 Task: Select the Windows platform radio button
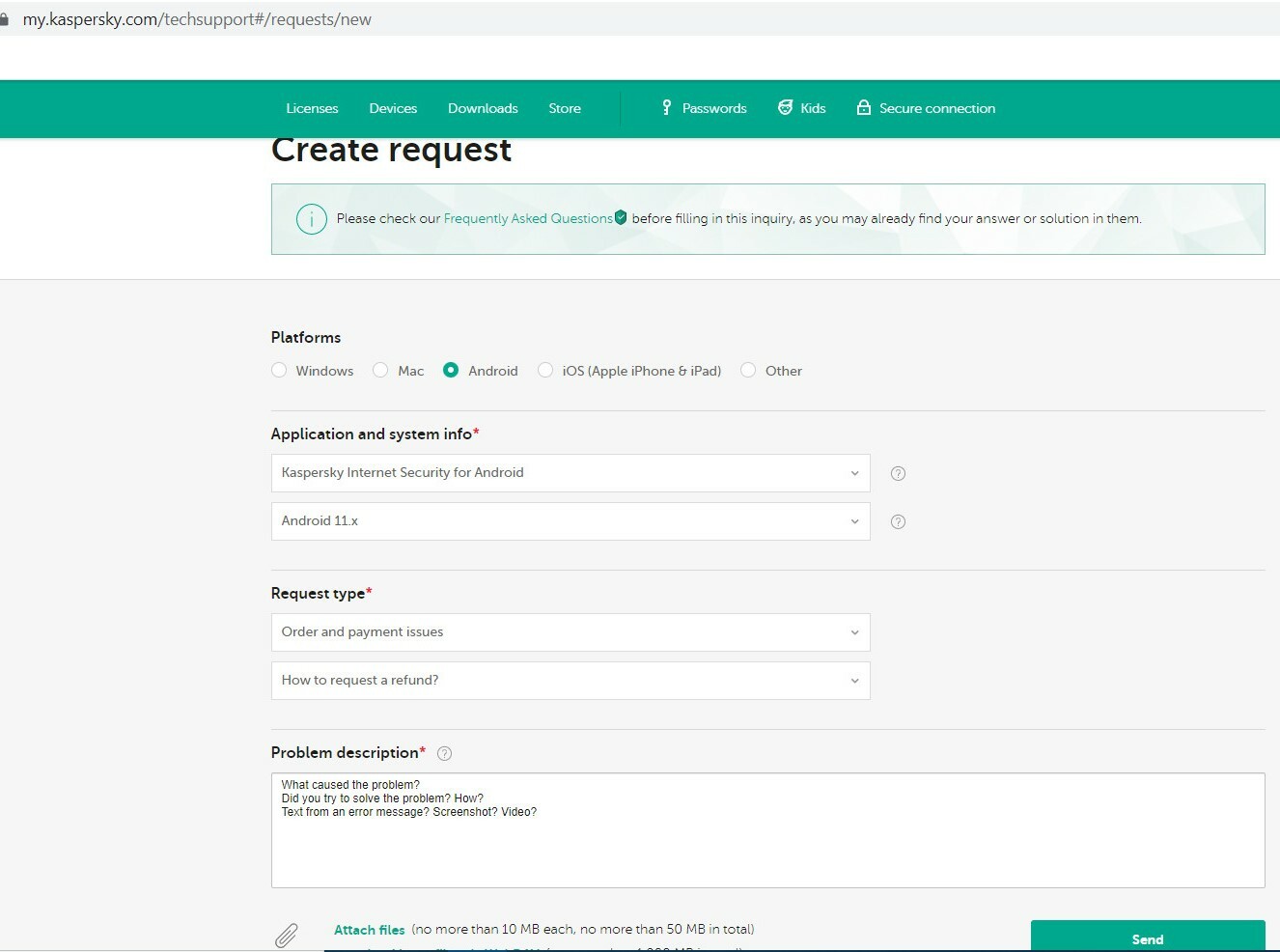(279, 370)
